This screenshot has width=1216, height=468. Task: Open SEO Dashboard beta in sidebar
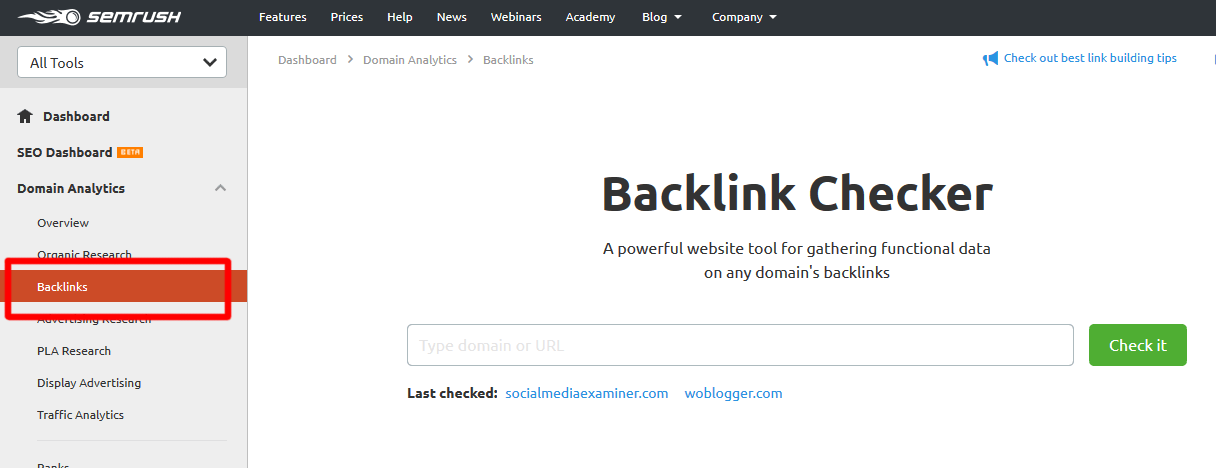tap(65, 152)
